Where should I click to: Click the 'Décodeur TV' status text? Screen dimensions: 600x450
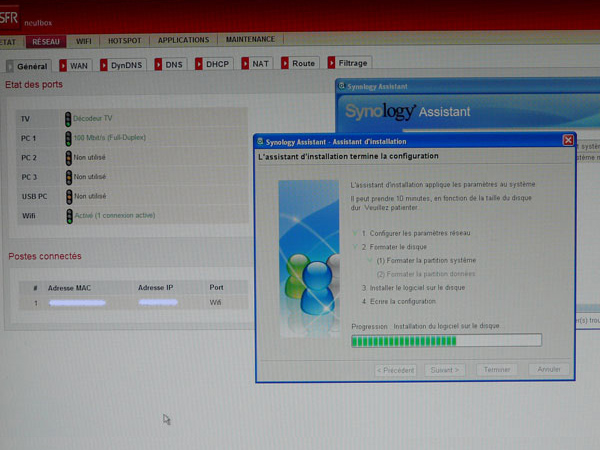click(93, 119)
